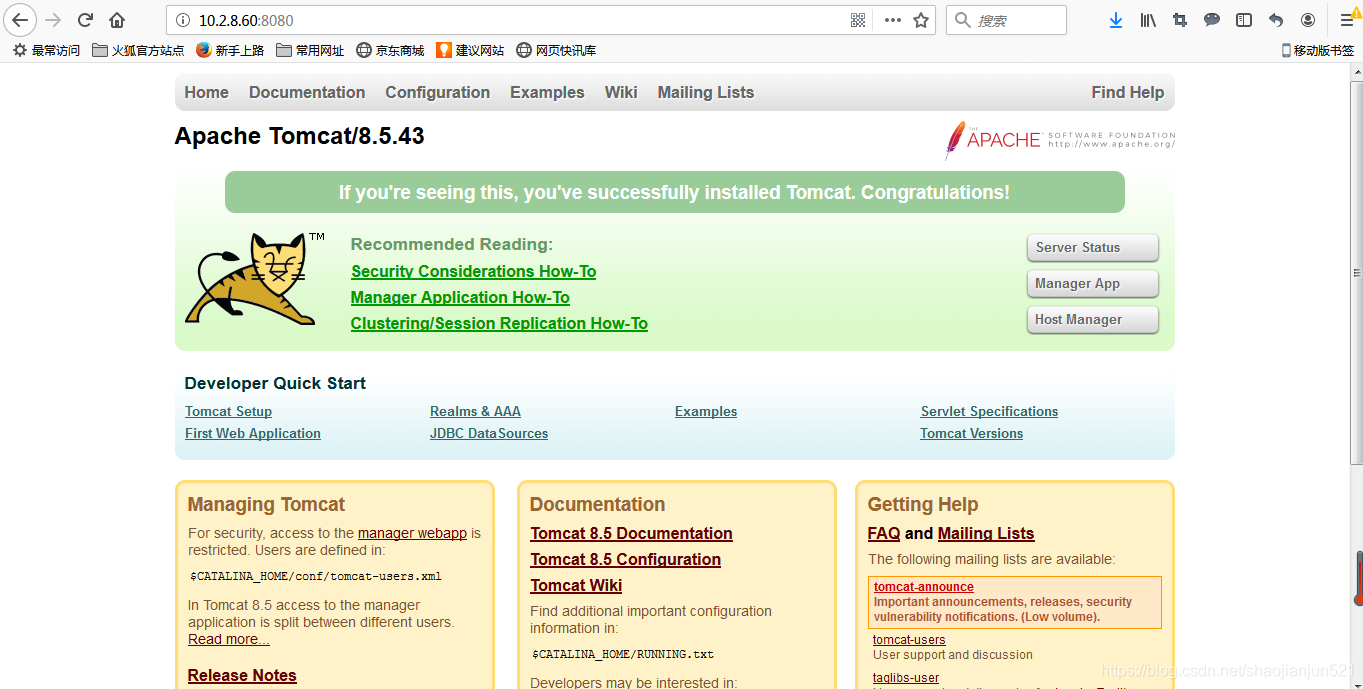Open the Examples quick start link
Screen dimensions: 1363x689
pyautogui.click(x=706, y=411)
